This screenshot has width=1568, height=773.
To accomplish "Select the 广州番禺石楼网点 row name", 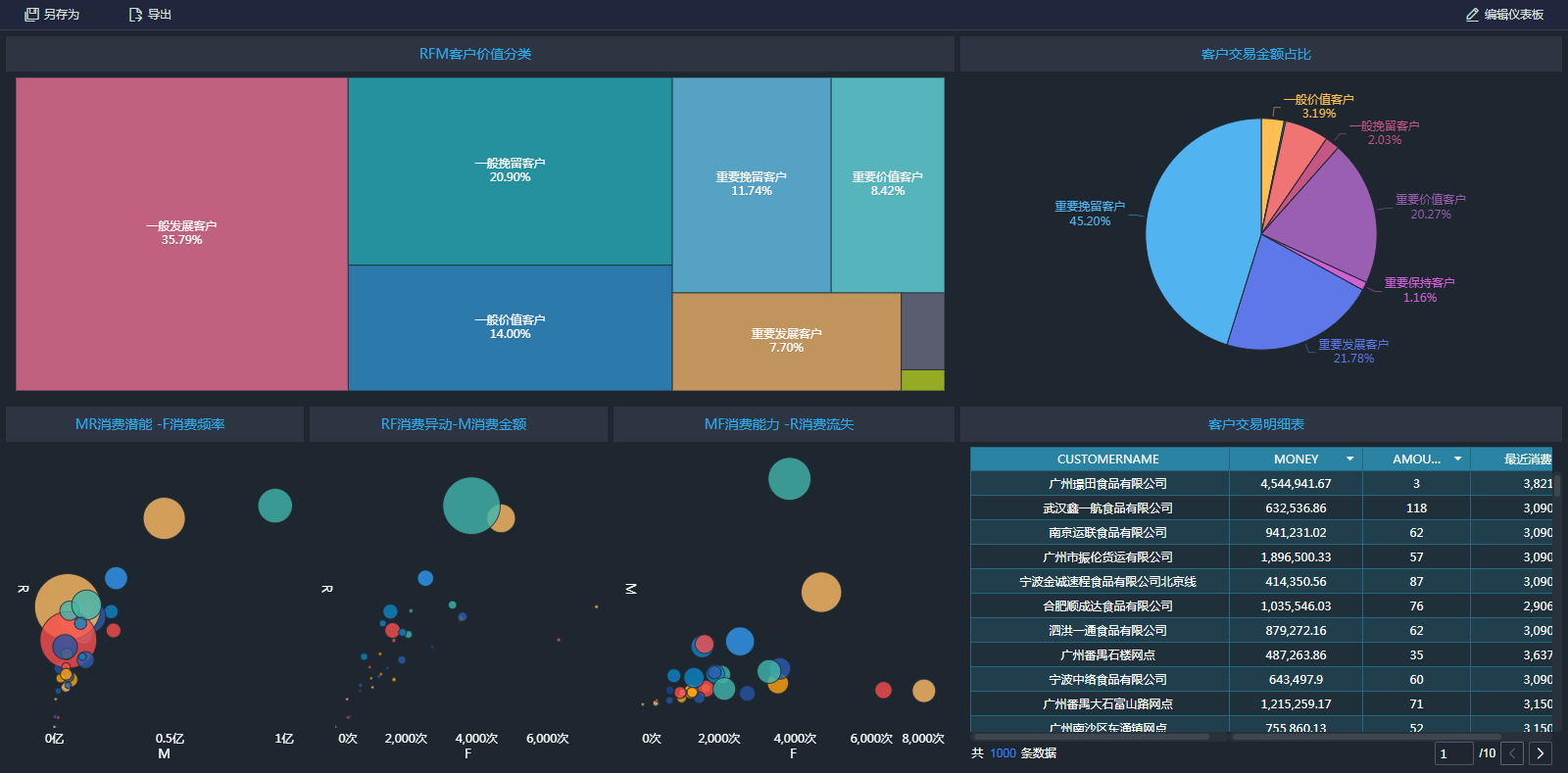I will 1107,654.
